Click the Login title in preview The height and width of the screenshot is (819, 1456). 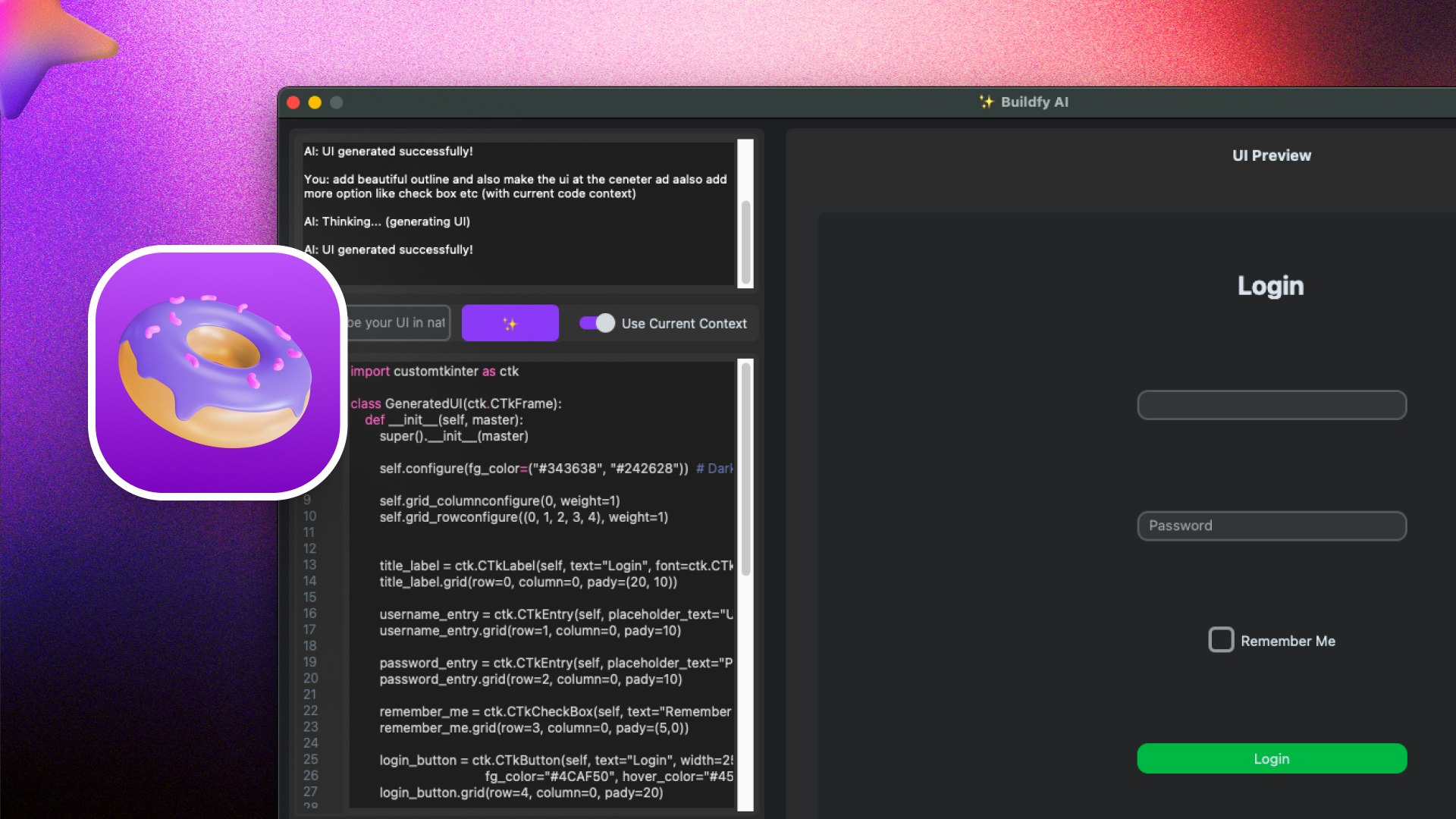click(1270, 286)
